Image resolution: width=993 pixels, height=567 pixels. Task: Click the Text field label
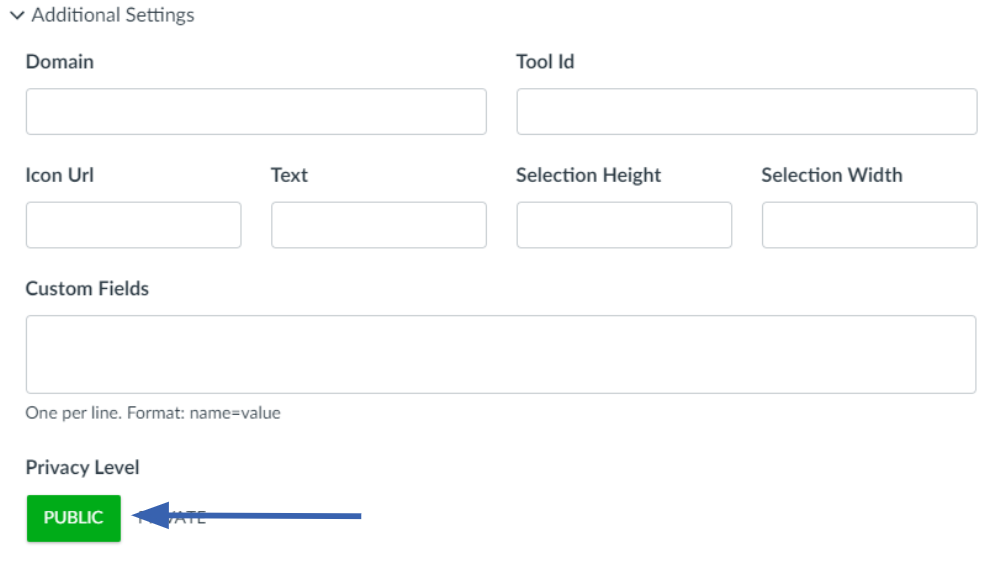tap(289, 175)
